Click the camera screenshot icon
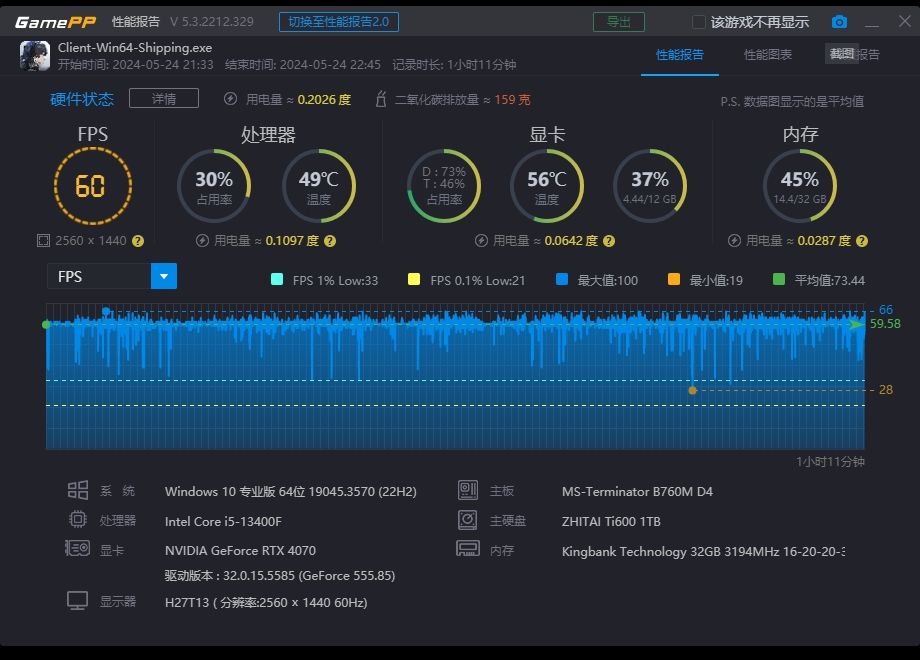 [x=839, y=22]
